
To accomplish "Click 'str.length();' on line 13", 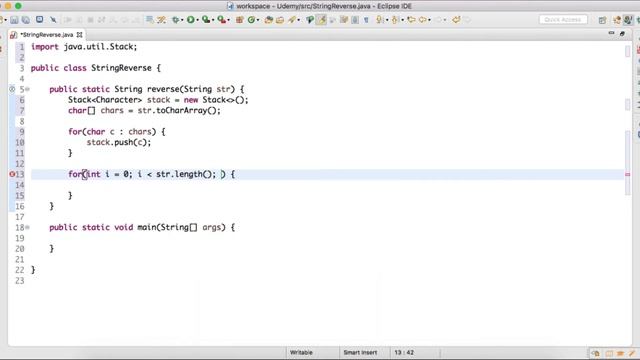I will [186, 174].
